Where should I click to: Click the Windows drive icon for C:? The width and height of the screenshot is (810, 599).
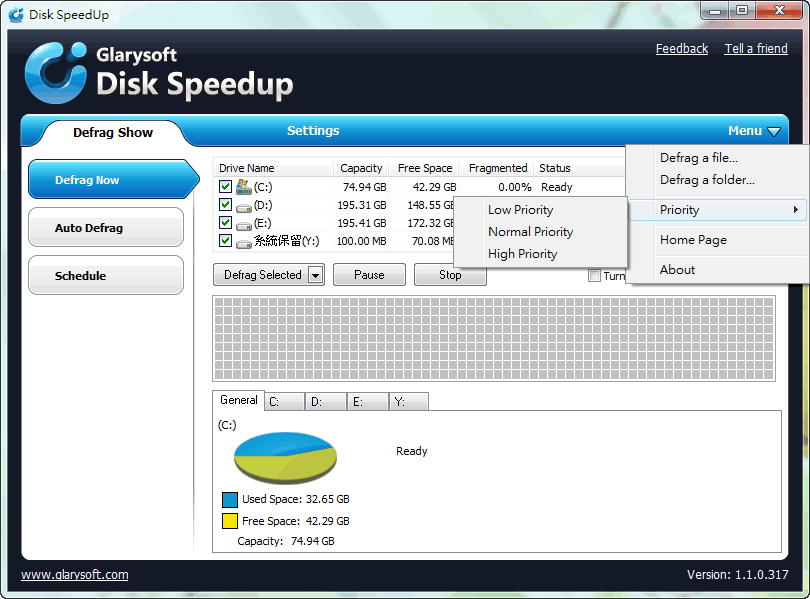point(243,186)
